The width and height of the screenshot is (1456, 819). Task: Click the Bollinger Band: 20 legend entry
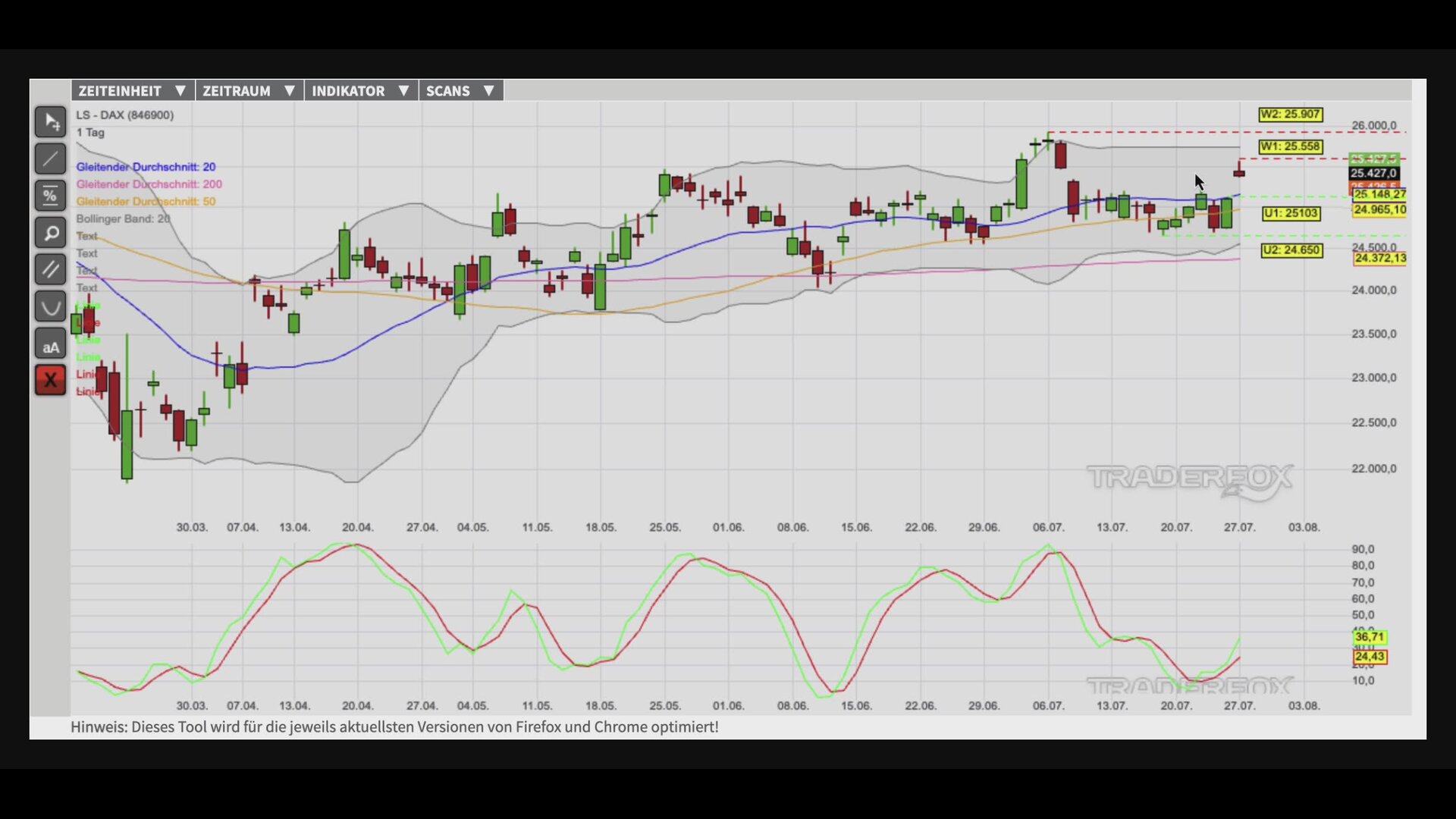point(123,219)
